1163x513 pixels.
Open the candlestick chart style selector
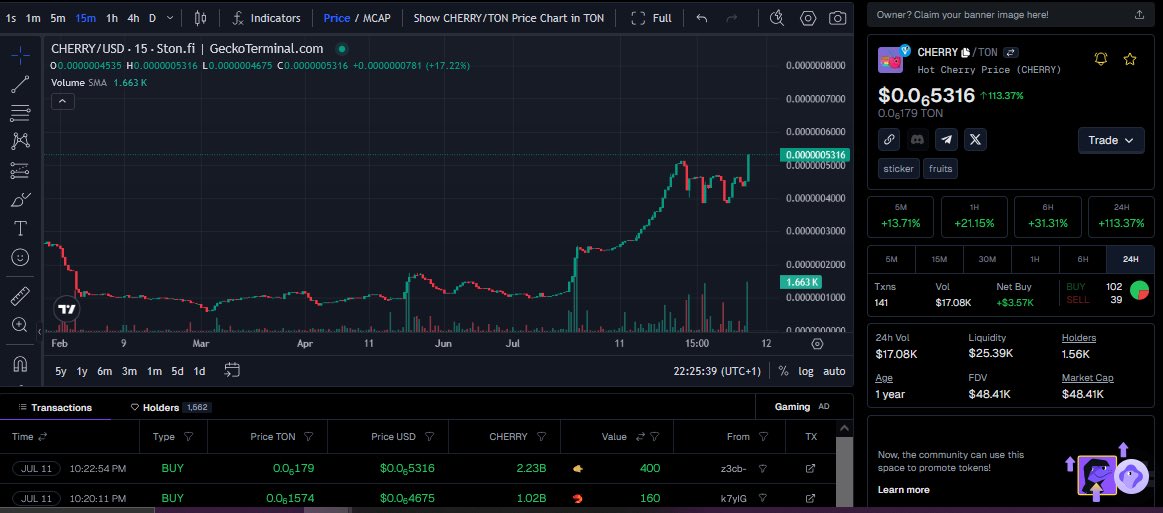coord(200,18)
